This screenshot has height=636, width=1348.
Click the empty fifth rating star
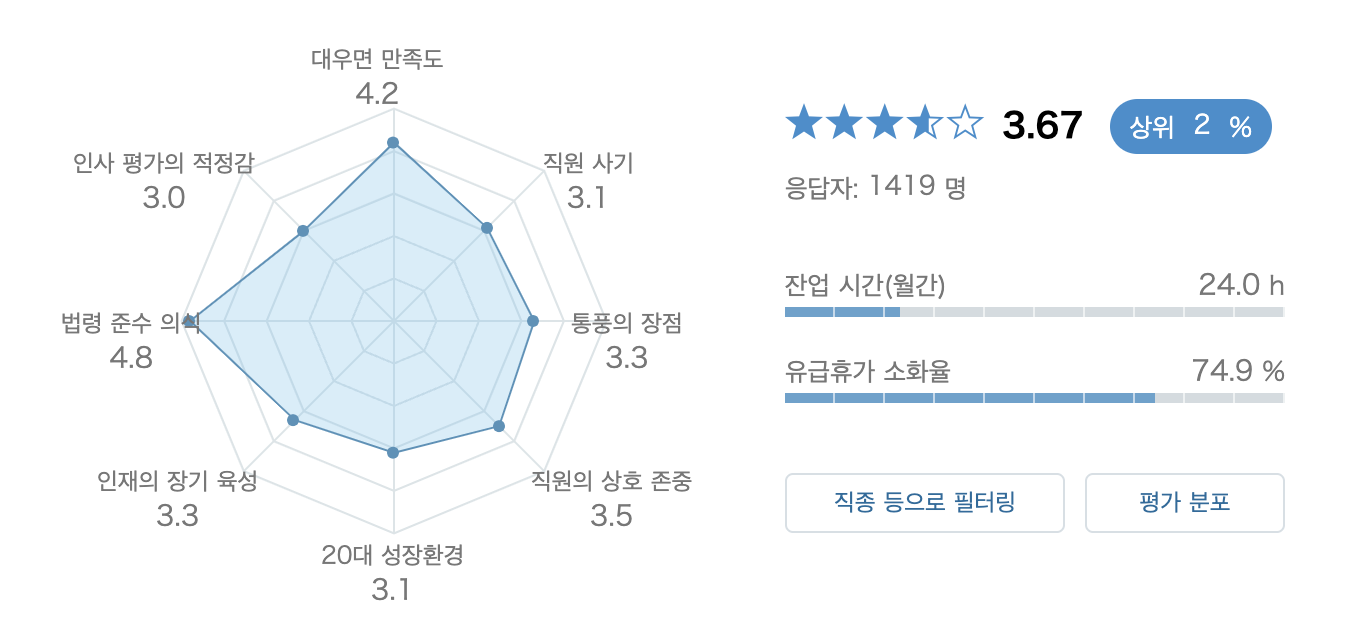point(965,125)
